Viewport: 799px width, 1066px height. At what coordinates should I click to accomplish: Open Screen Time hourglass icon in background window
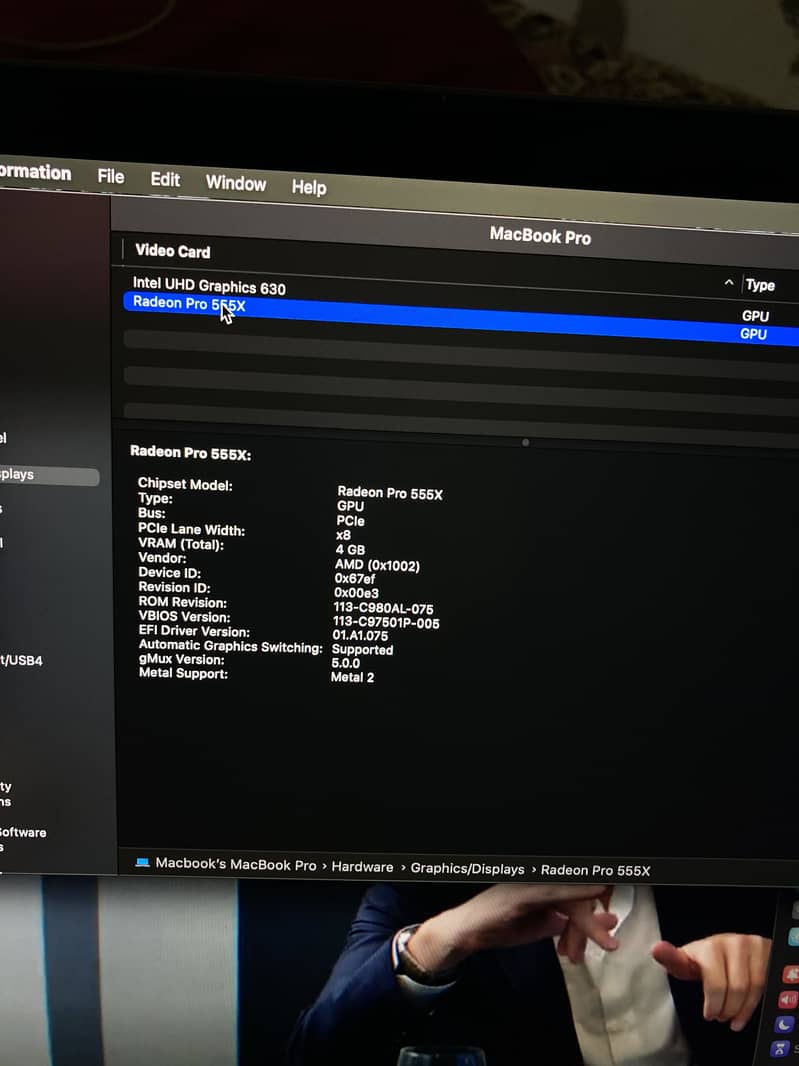point(782,1050)
